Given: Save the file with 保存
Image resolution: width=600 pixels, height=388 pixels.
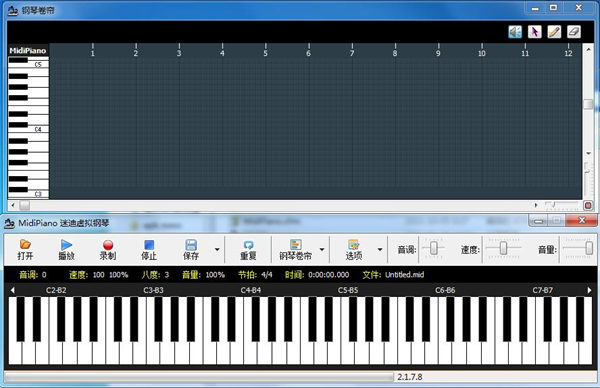Looking at the screenshot, I should (x=191, y=250).
